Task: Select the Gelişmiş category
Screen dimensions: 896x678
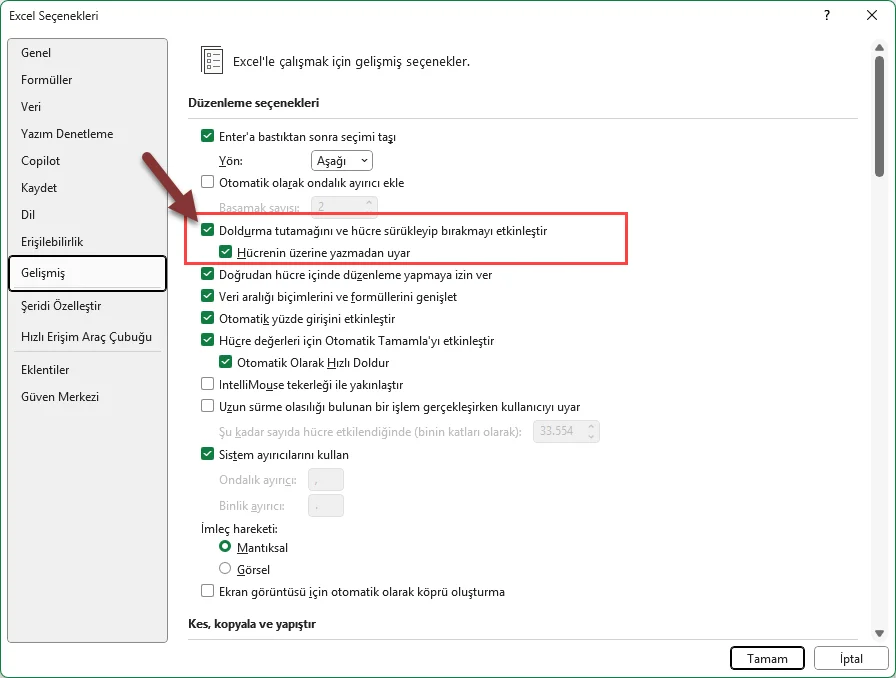Action: [87, 273]
